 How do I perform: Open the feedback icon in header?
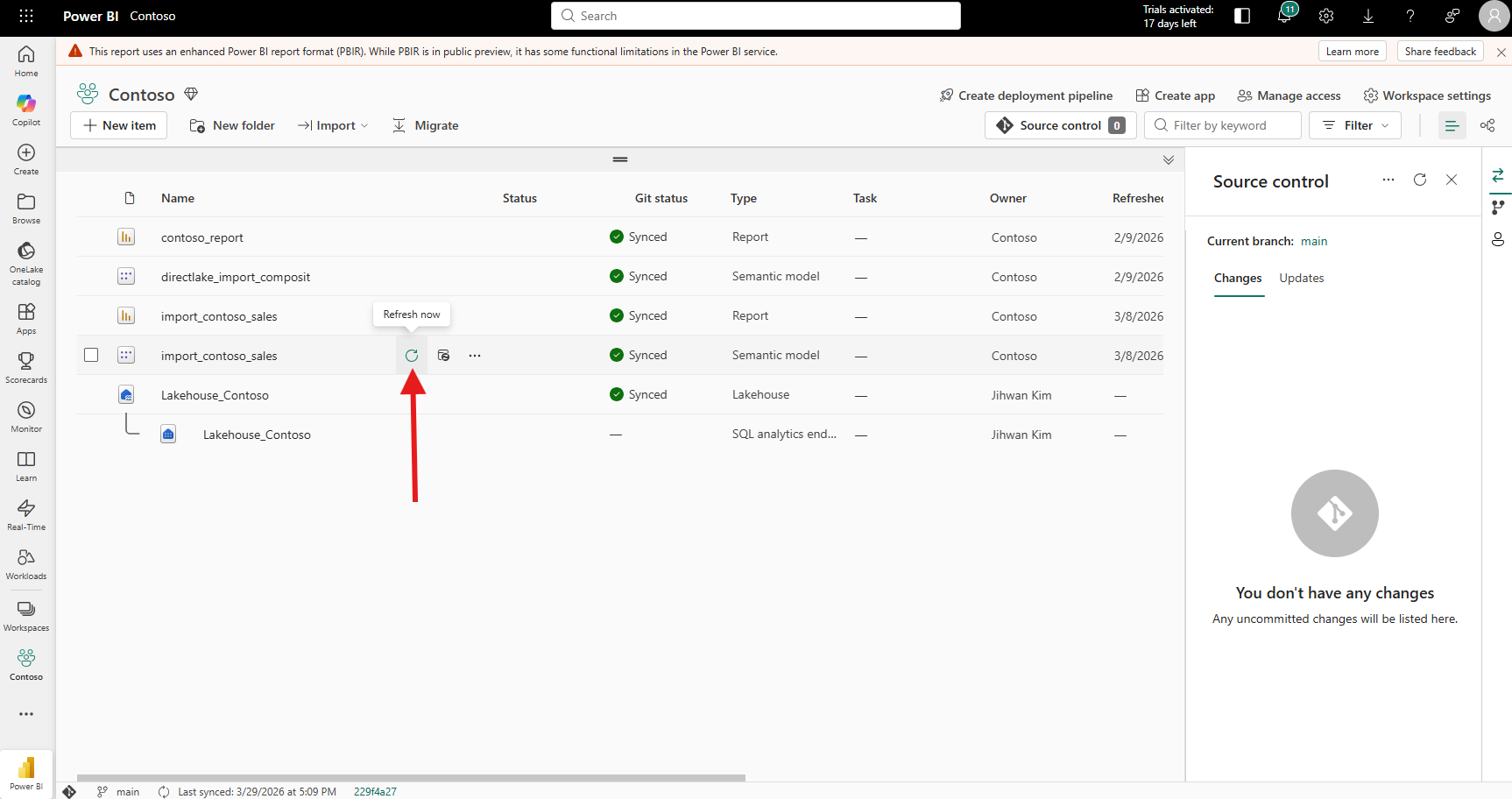pyautogui.click(x=1452, y=16)
